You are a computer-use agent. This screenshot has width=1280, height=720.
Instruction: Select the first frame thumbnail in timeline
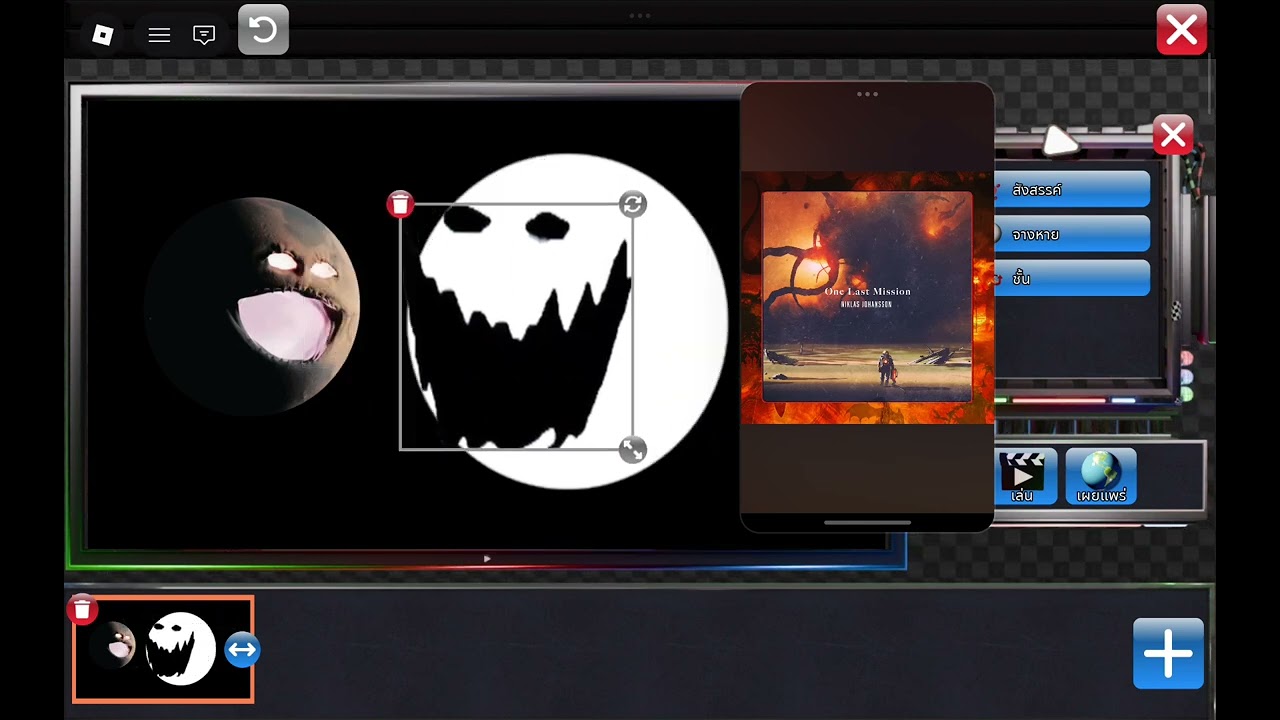163,649
